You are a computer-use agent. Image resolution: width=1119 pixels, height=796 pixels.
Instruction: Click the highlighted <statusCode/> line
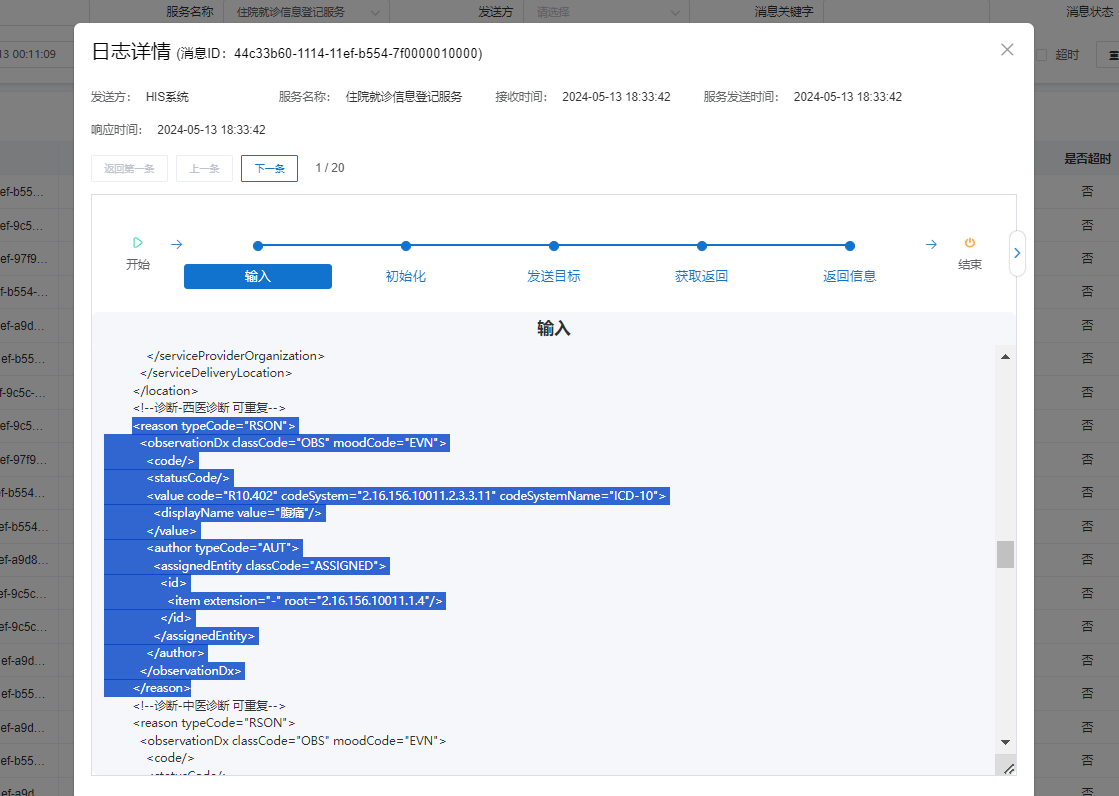[x=189, y=478]
